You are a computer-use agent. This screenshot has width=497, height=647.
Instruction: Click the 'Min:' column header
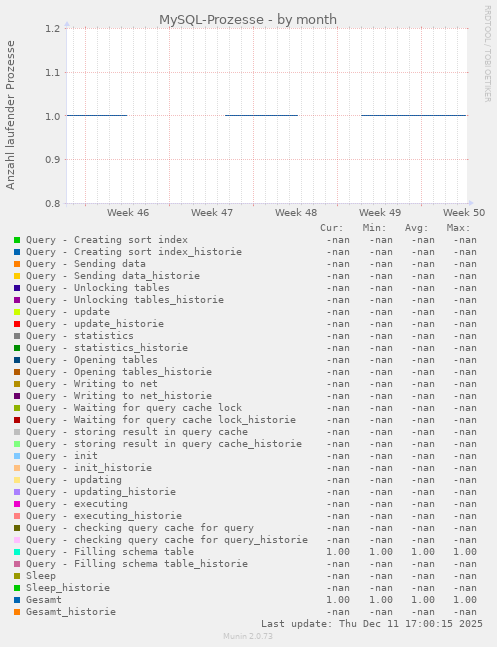click(x=374, y=228)
